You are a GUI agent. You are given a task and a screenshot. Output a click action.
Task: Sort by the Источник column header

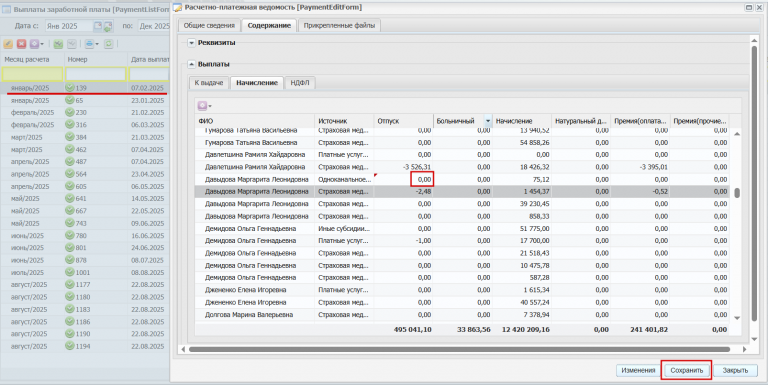pos(344,121)
